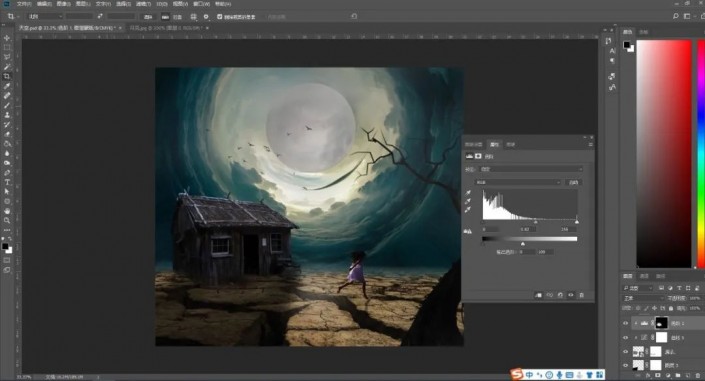
Task: Select the Brush tool
Action: (7, 105)
